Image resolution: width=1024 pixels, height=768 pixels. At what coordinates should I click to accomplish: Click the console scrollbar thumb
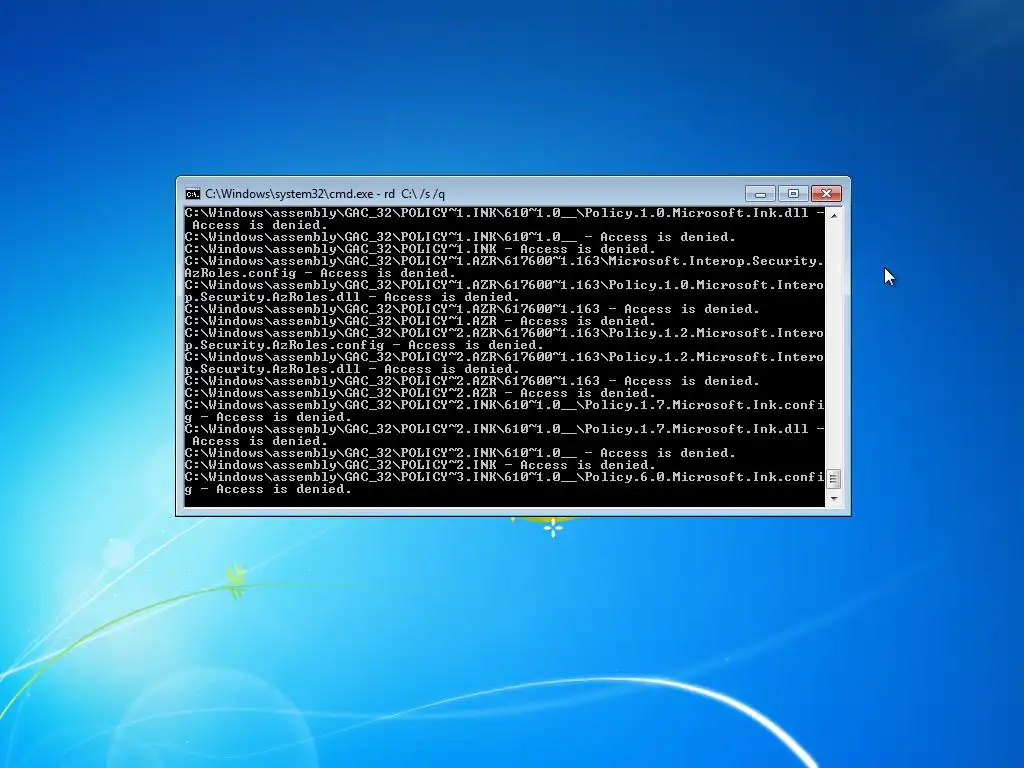(833, 479)
